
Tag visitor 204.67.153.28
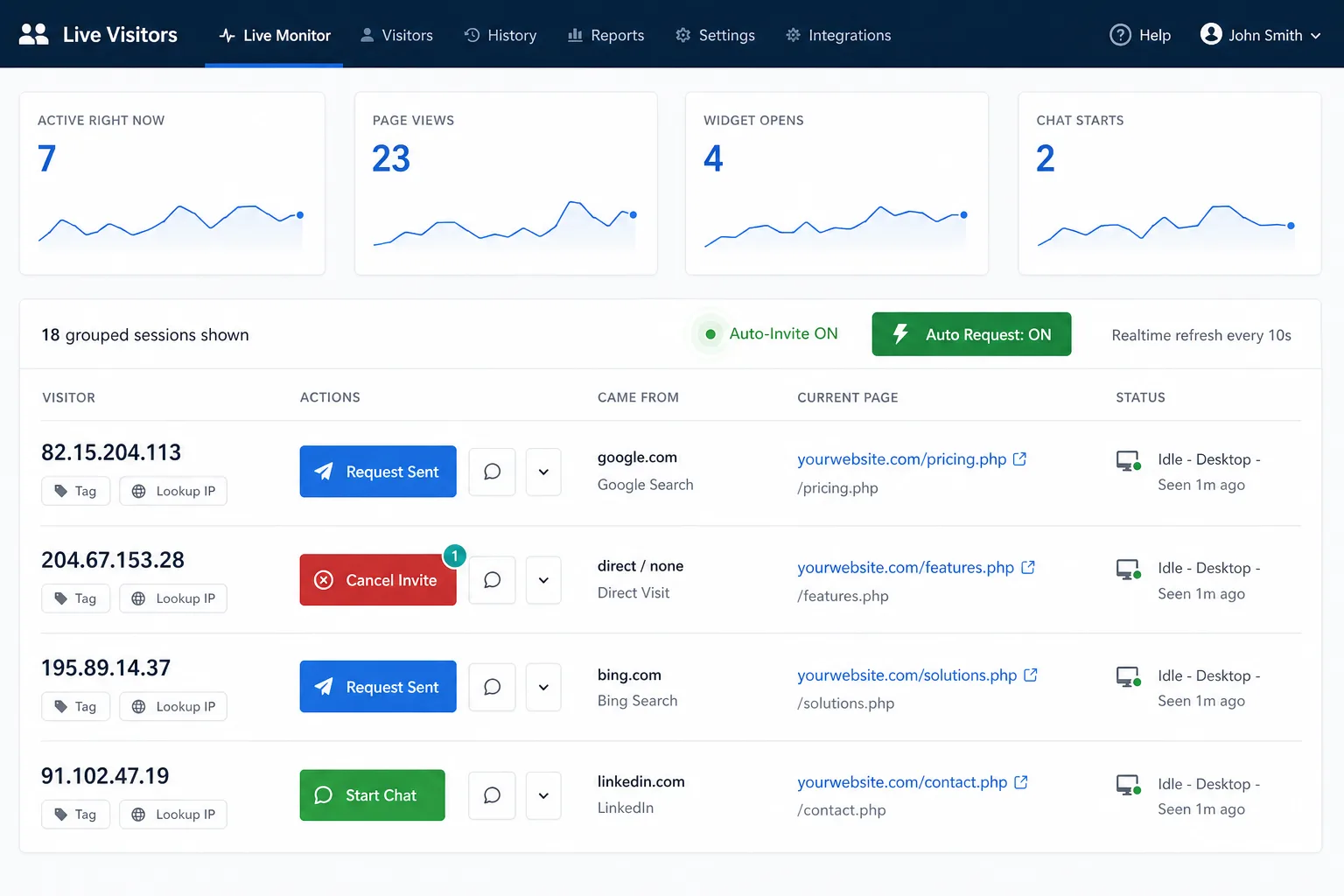pos(75,598)
